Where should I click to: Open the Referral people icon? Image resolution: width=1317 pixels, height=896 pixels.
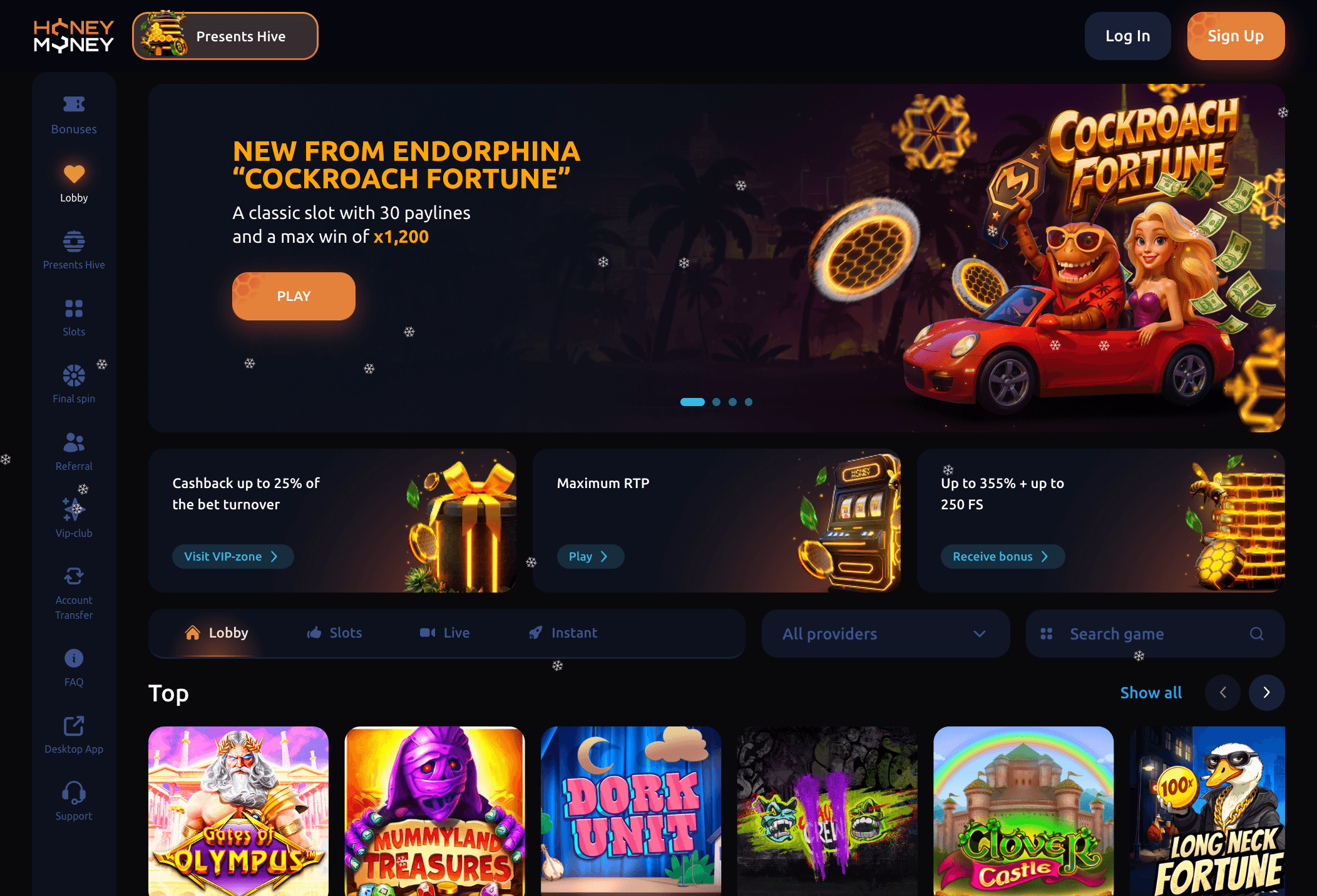(x=74, y=442)
